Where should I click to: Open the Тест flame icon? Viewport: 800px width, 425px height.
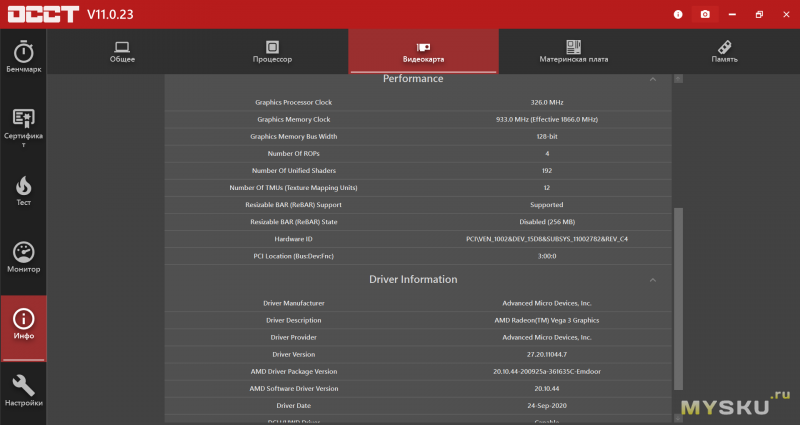pyautogui.click(x=23, y=186)
